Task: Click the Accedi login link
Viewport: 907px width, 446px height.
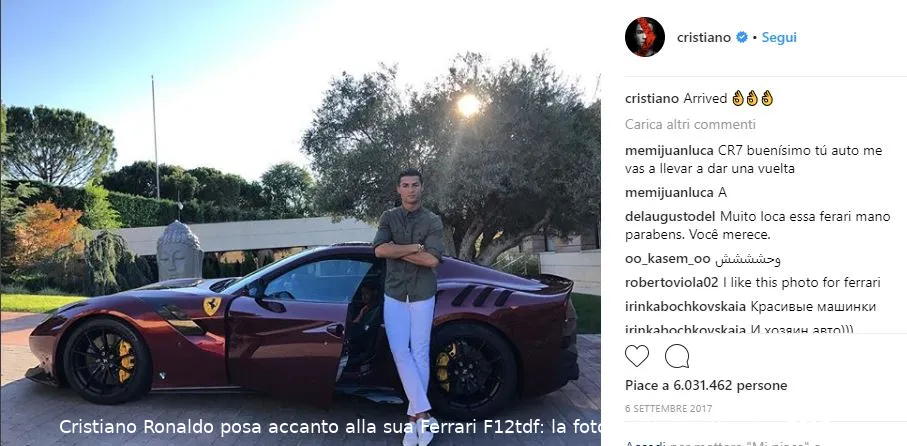Action: 642,444
